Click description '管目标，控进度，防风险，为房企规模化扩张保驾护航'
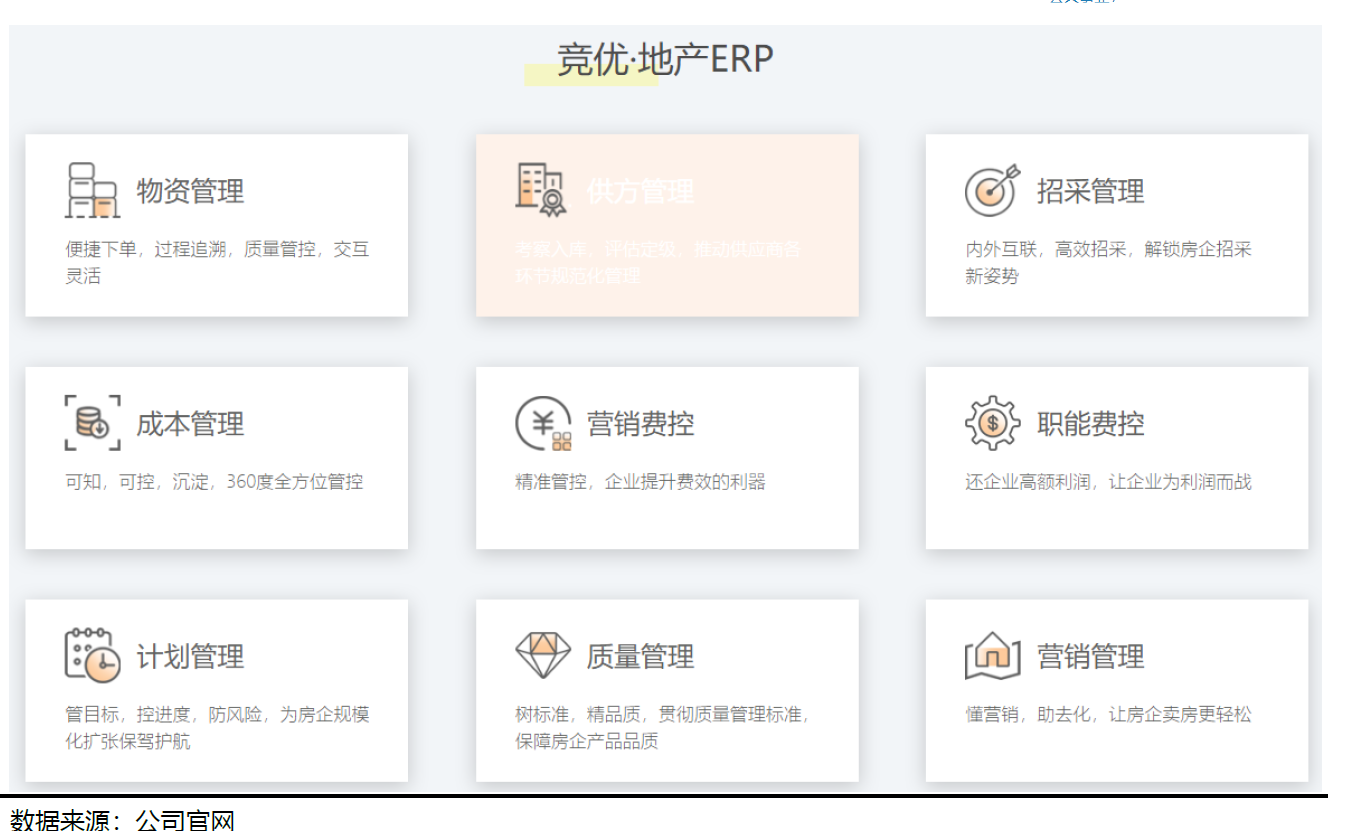Viewport: 1347px width, 831px height. tap(218, 728)
